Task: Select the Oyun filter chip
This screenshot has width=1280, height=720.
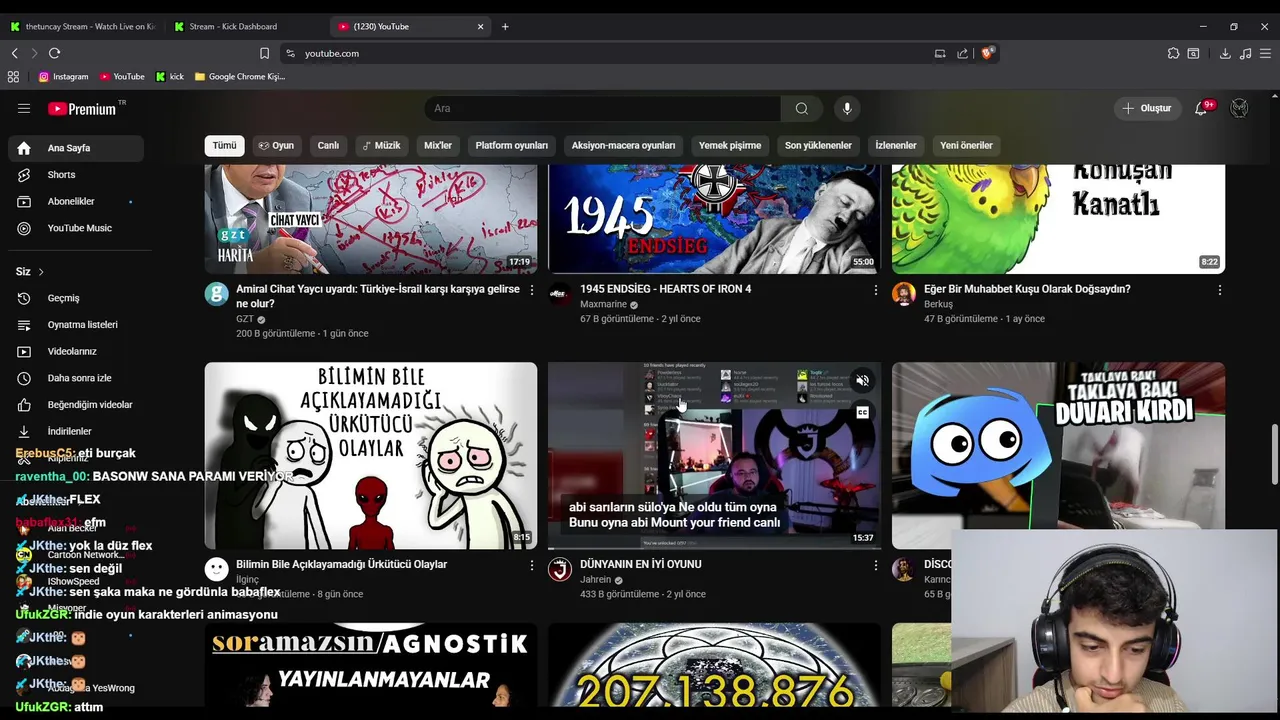Action: click(276, 145)
